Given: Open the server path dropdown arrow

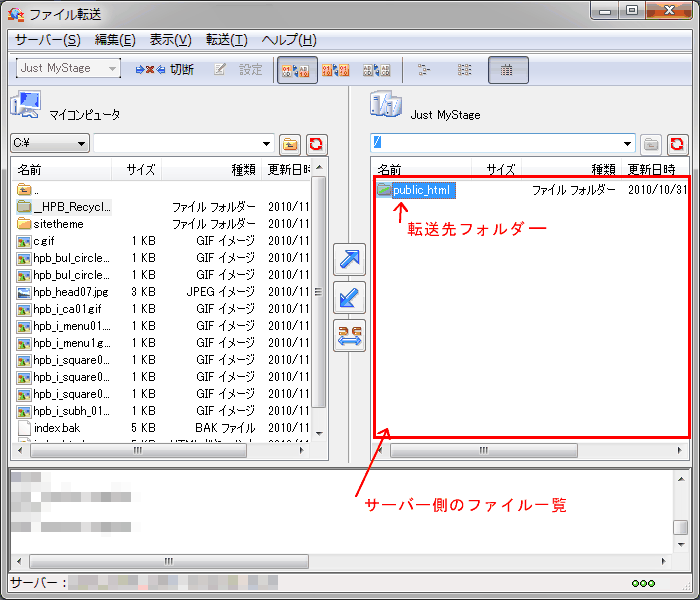Looking at the screenshot, I should point(627,144).
